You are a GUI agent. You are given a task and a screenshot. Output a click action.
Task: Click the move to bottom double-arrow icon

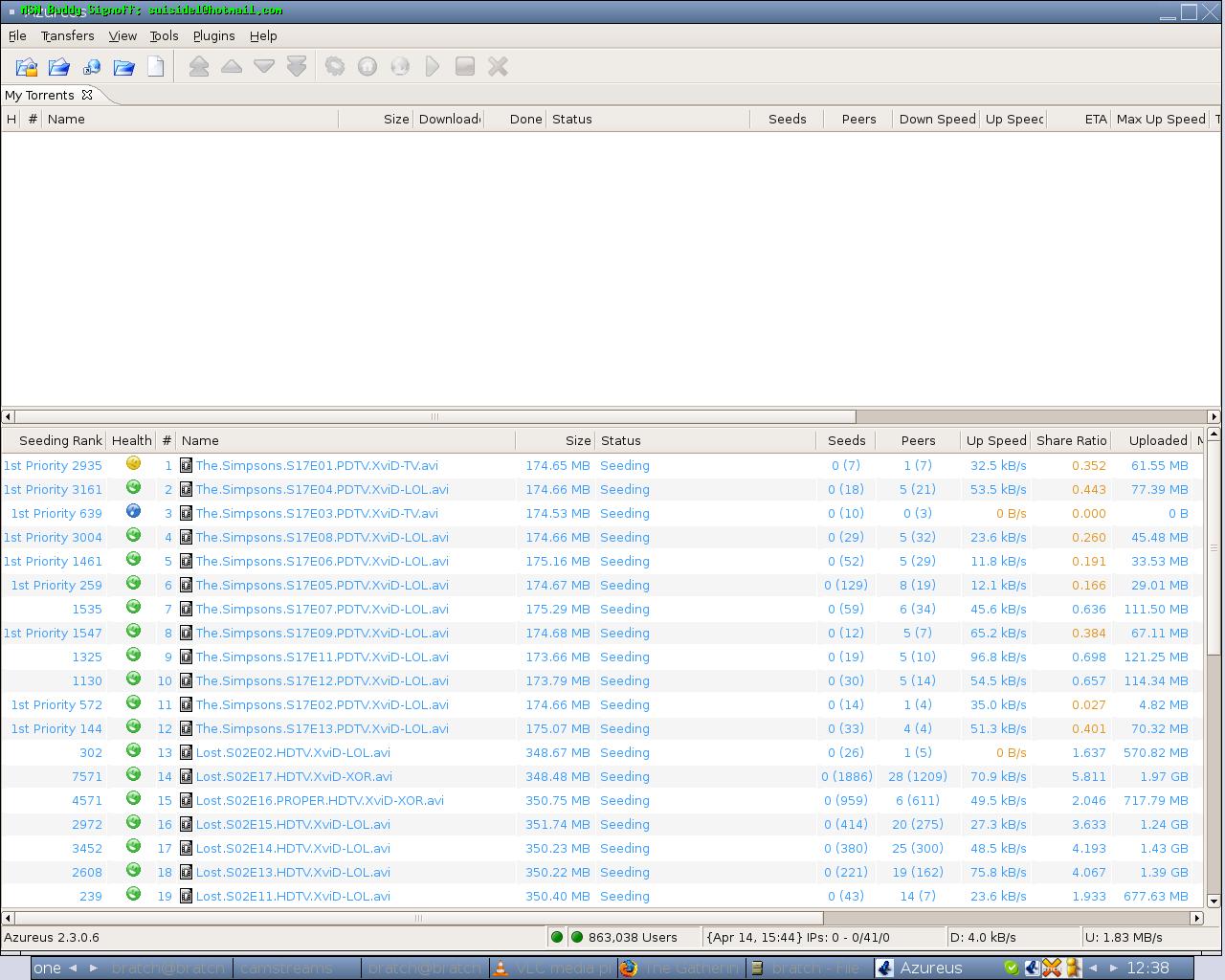pyautogui.click(x=297, y=66)
